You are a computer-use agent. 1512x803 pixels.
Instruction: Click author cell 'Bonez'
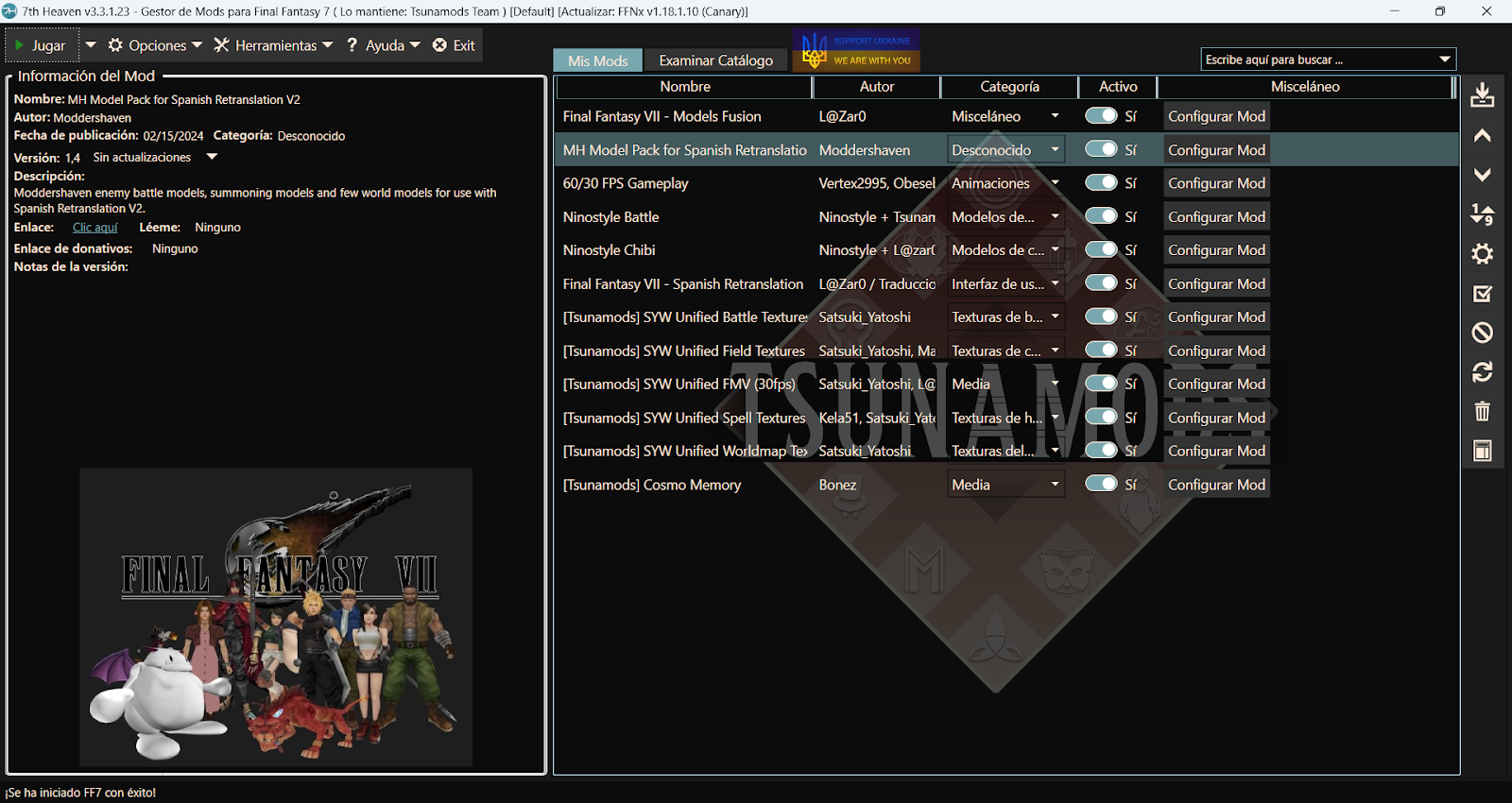[837, 485]
